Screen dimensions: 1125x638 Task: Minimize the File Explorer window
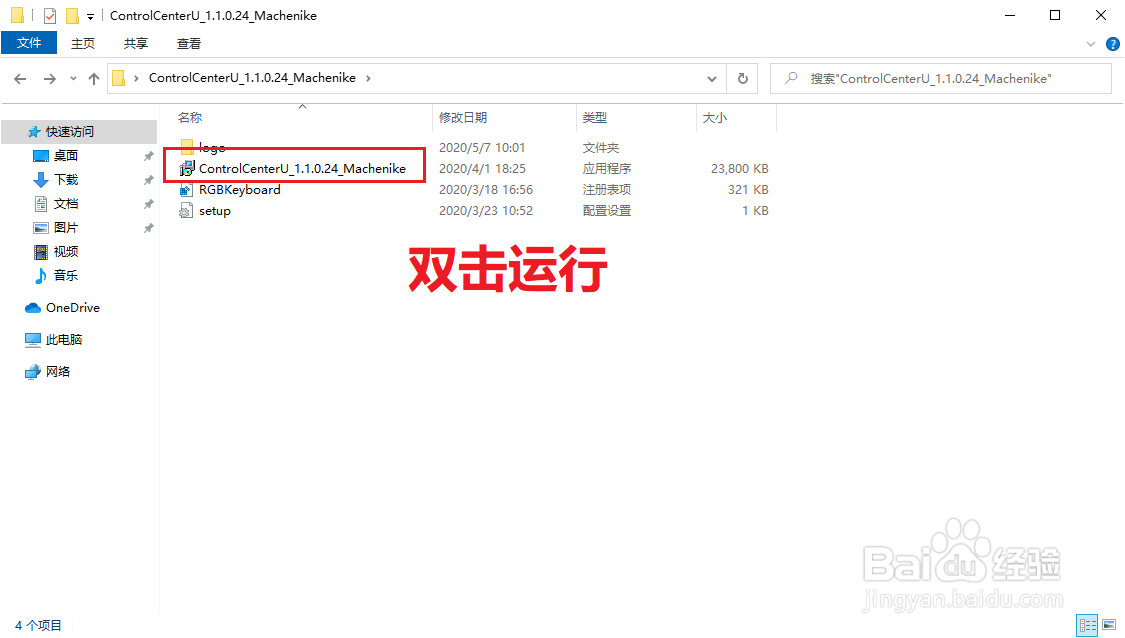pos(1010,15)
